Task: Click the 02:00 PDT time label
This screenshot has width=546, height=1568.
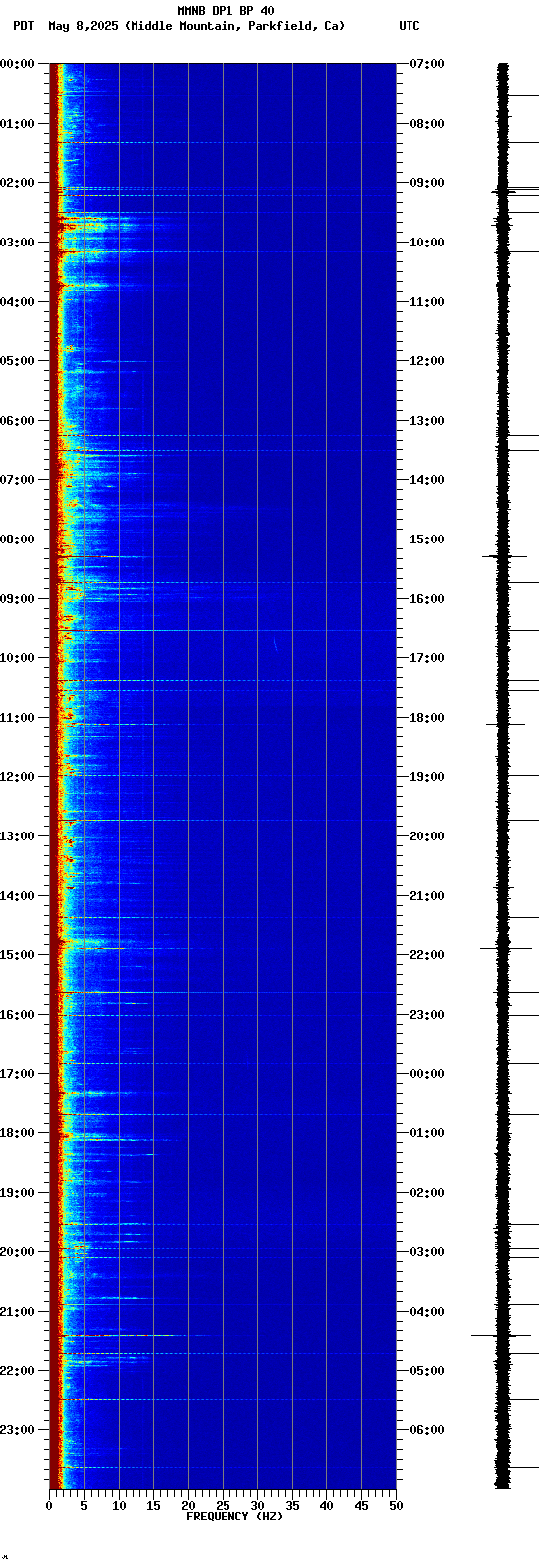Action: pos(18,183)
